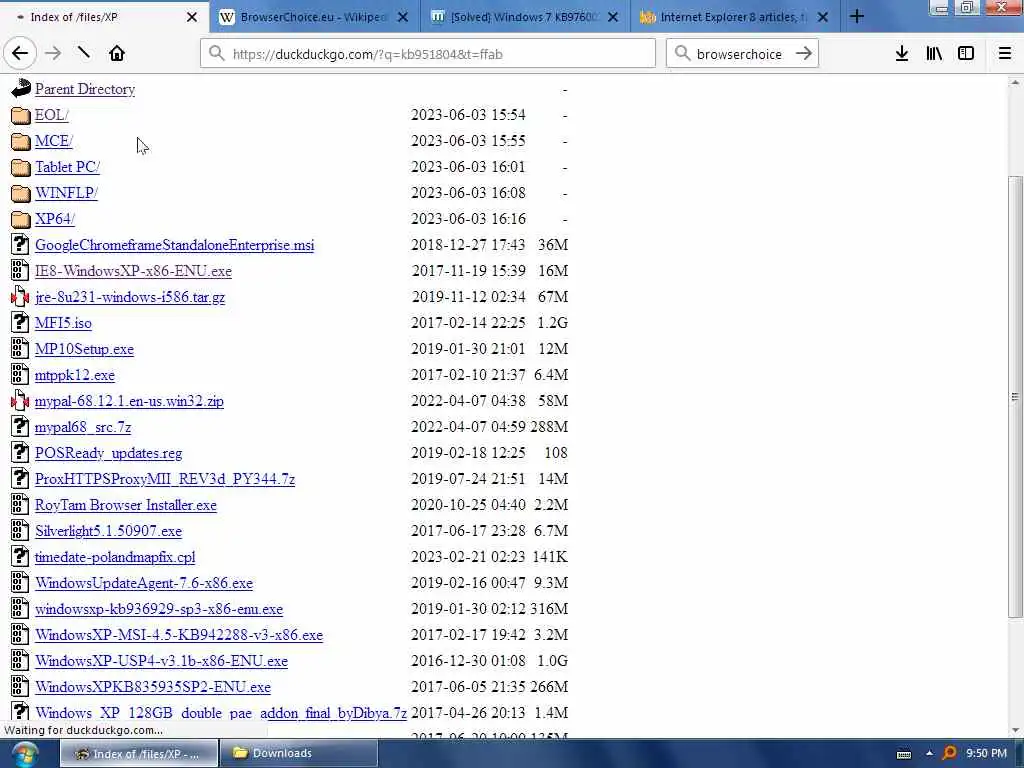Click the Parent Directory back-arrow icon
Screen dimensions: 1024x768
click(x=20, y=89)
